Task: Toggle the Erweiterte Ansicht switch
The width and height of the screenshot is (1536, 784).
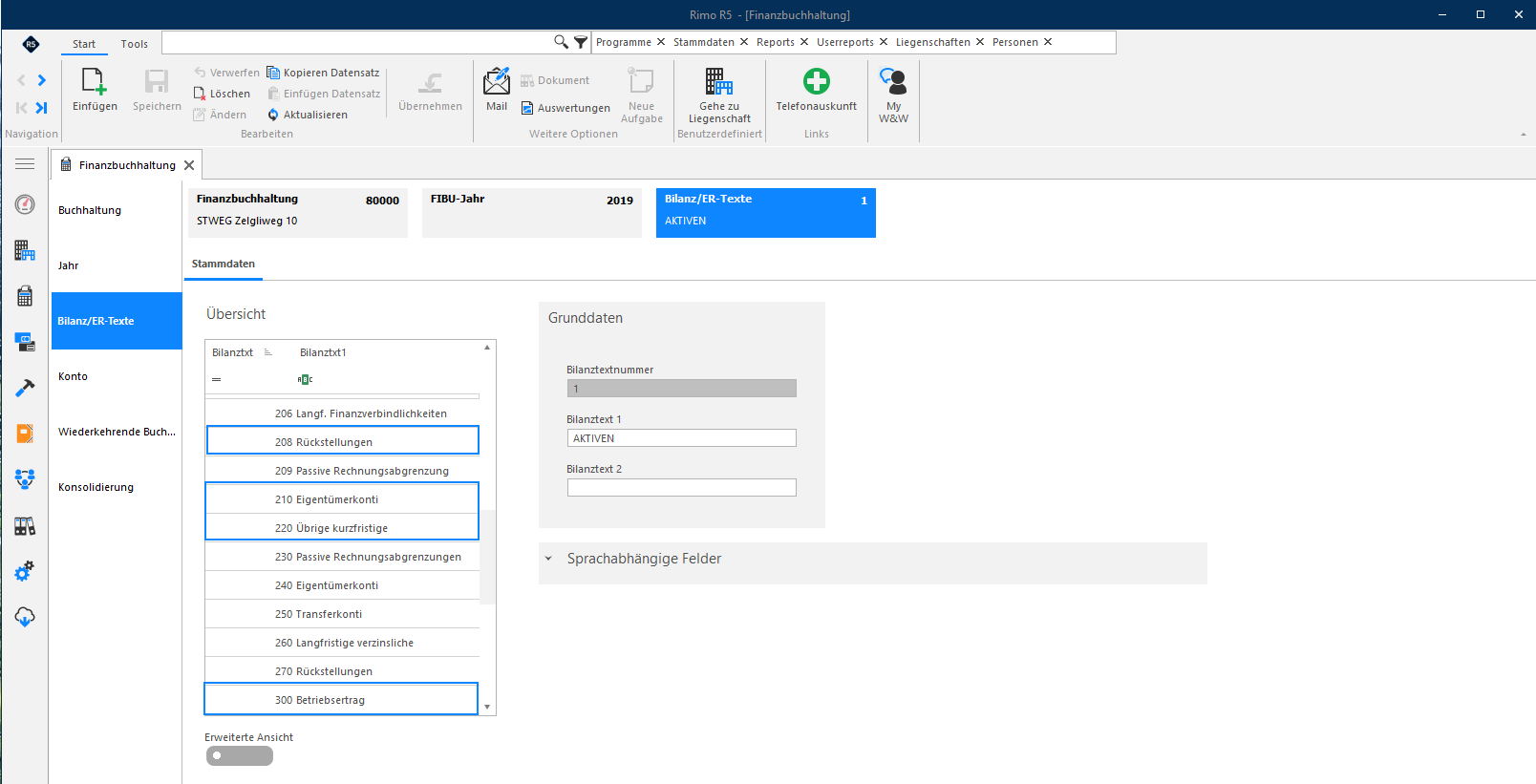Action: coord(240,755)
